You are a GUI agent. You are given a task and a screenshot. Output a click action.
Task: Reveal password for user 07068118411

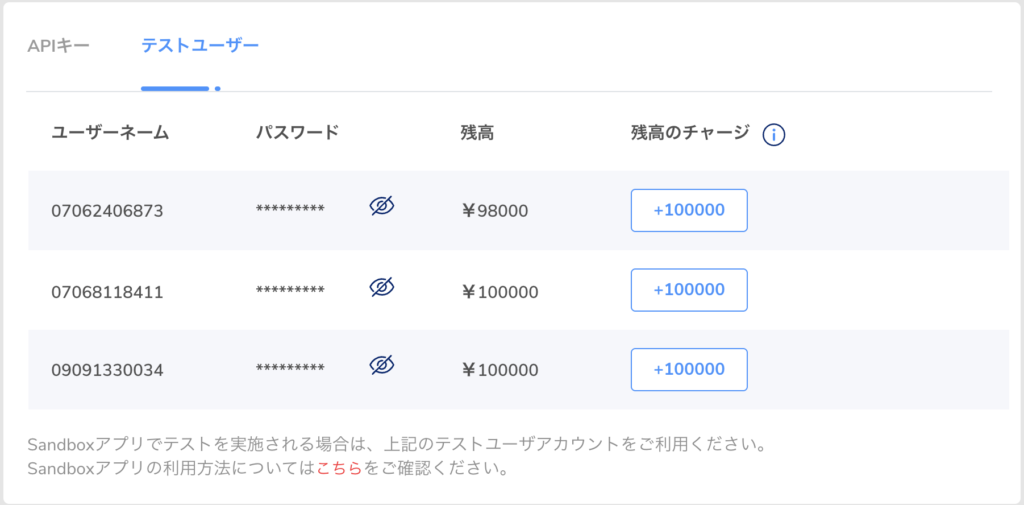click(x=382, y=288)
